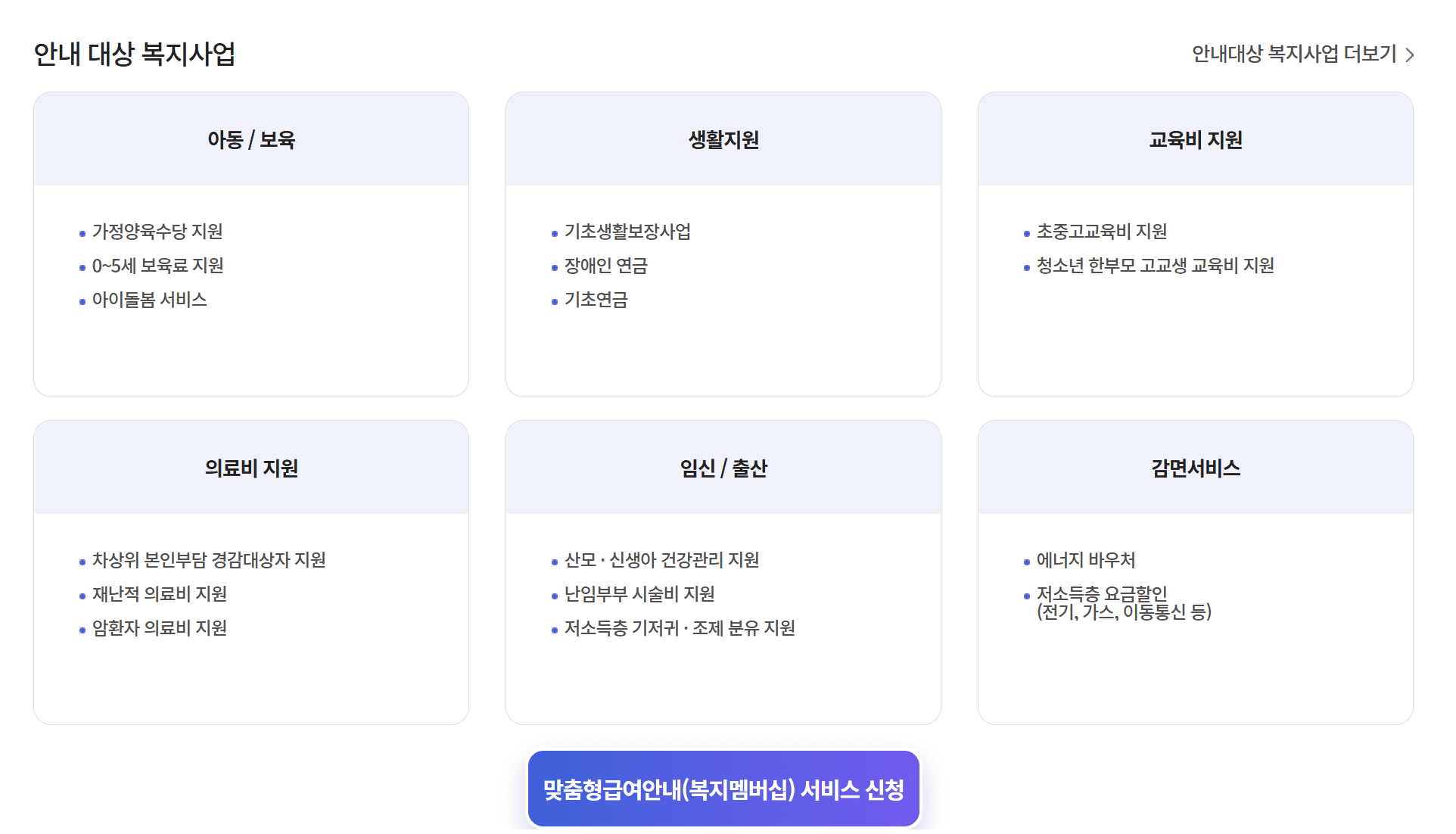Expand the chevron beside 더보기

(x=1409, y=54)
